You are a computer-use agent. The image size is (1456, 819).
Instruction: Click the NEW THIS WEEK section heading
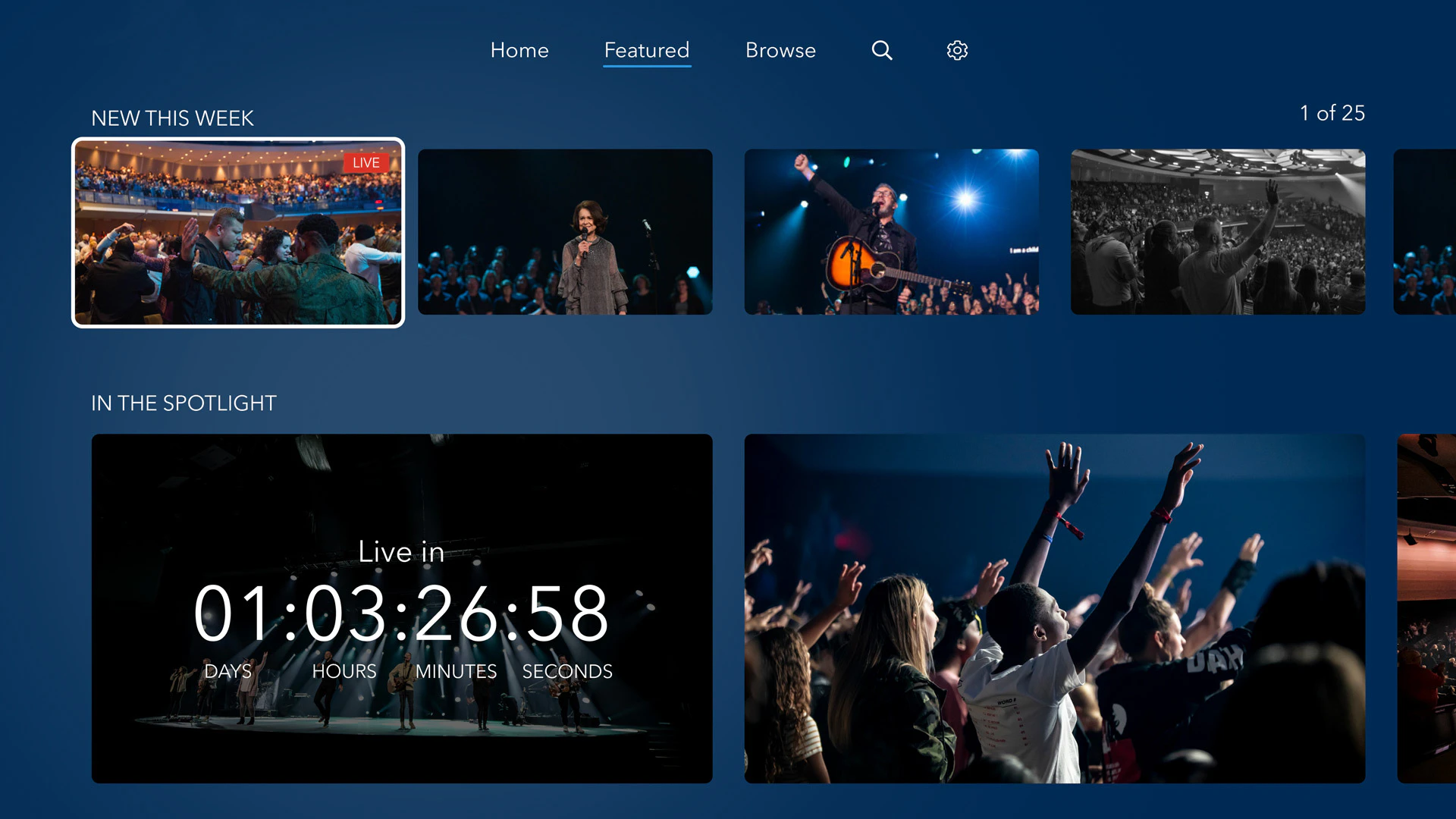172,118
